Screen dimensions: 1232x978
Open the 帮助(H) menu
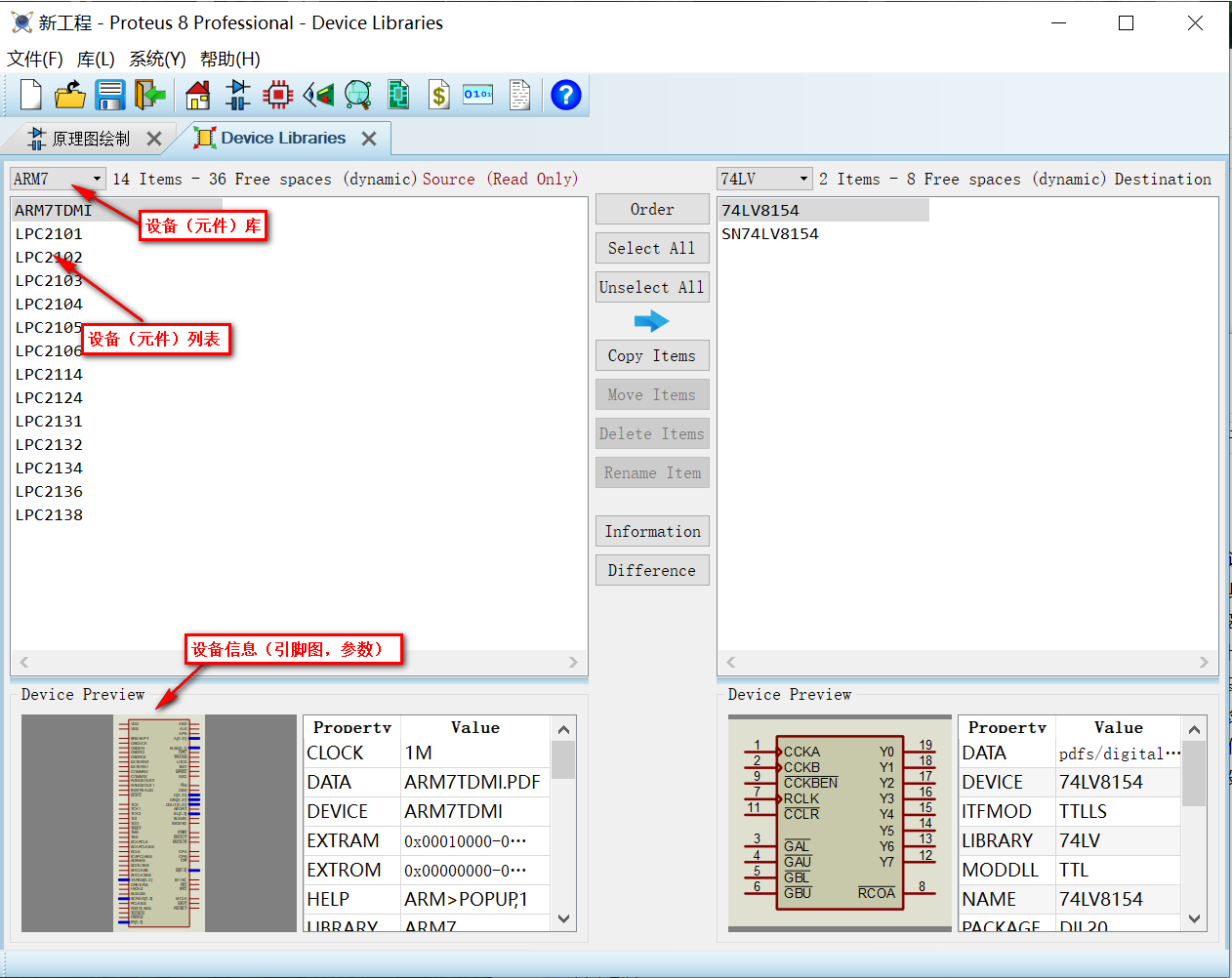230,59
